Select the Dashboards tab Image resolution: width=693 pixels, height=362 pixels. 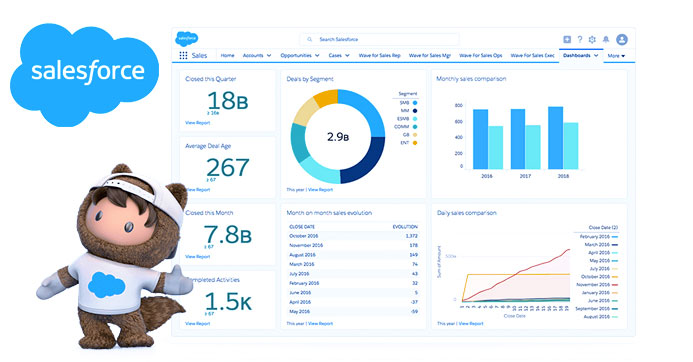(x=577, y=56)
